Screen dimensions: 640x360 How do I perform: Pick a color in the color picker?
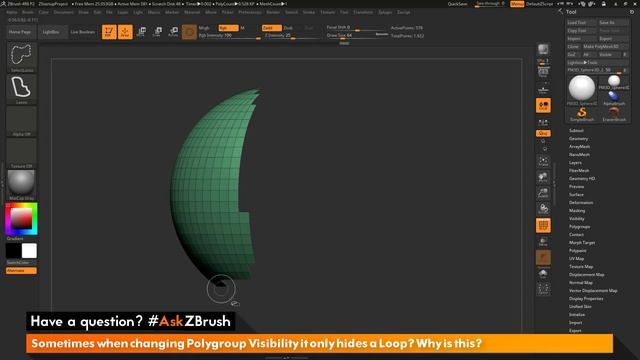[x=21, y=219]
